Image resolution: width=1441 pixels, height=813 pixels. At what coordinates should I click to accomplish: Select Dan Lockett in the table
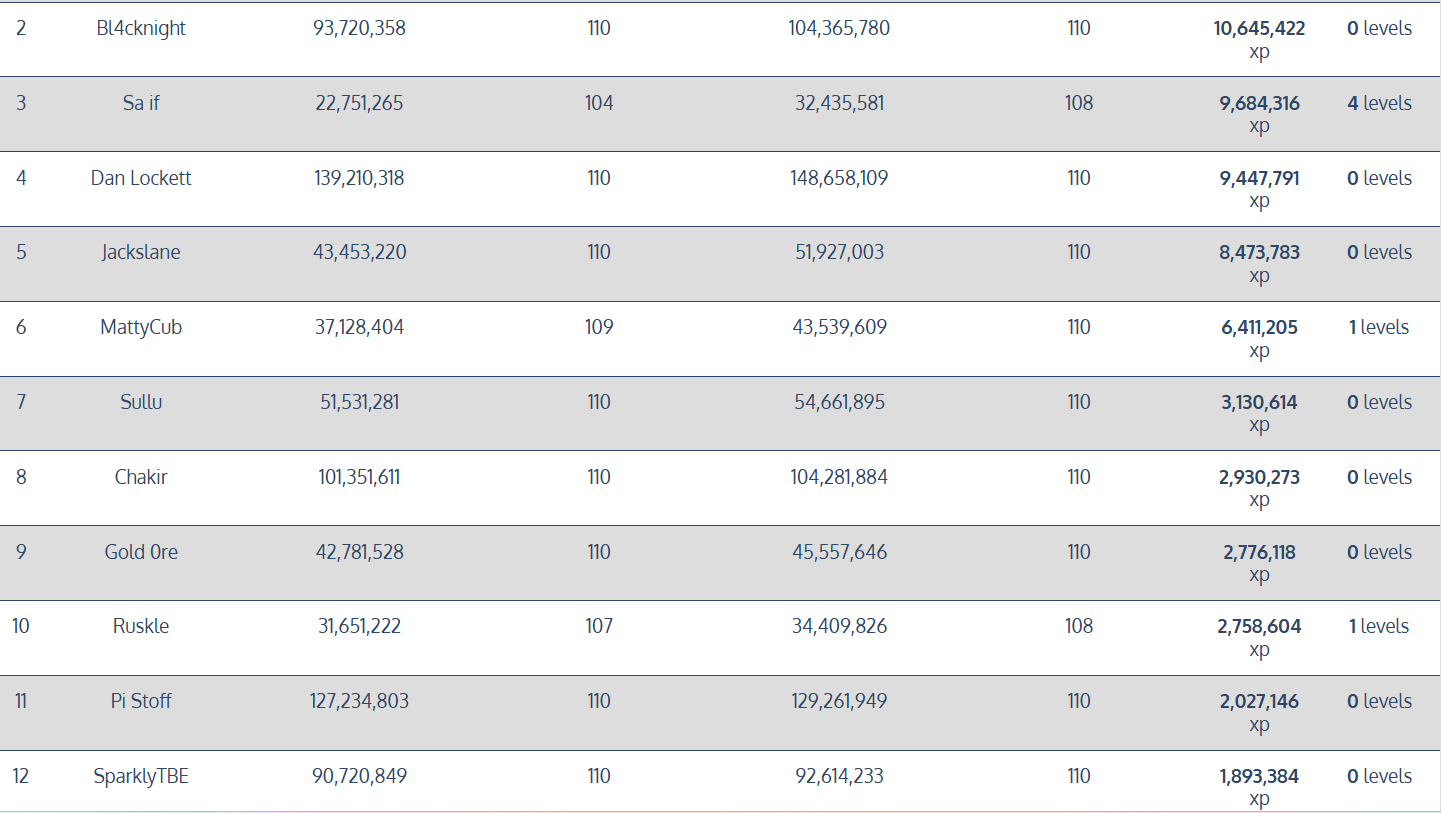pos(141,178)
